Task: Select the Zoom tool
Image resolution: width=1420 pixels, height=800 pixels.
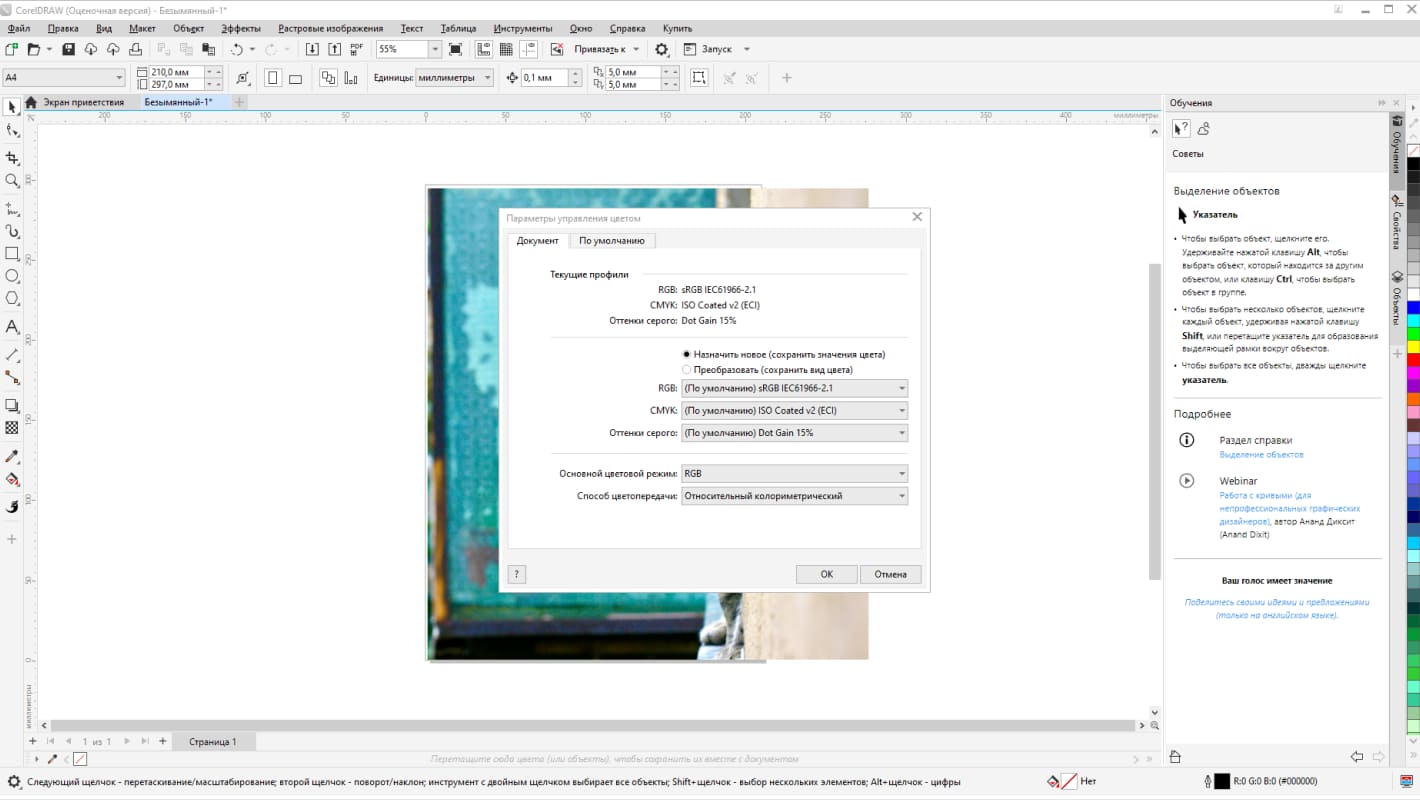Action: tap(12, 180)
